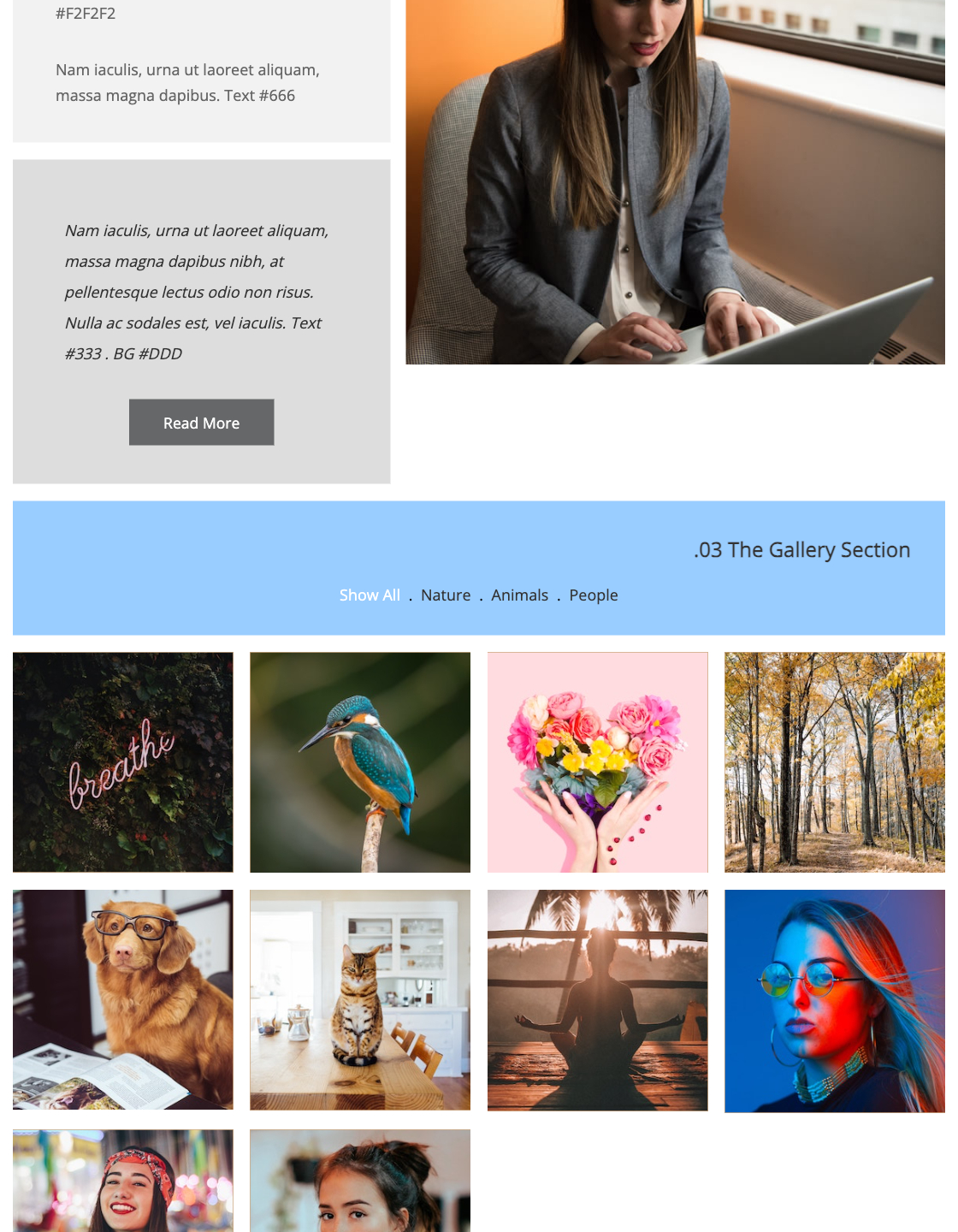
Task: Click the woman typing on laptop image
Action: tap(676, 182)
